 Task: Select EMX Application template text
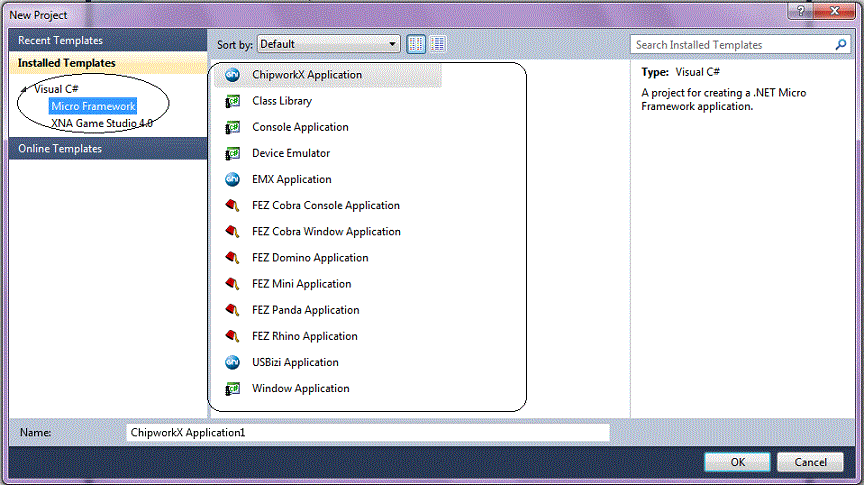[x=292, y=180]
